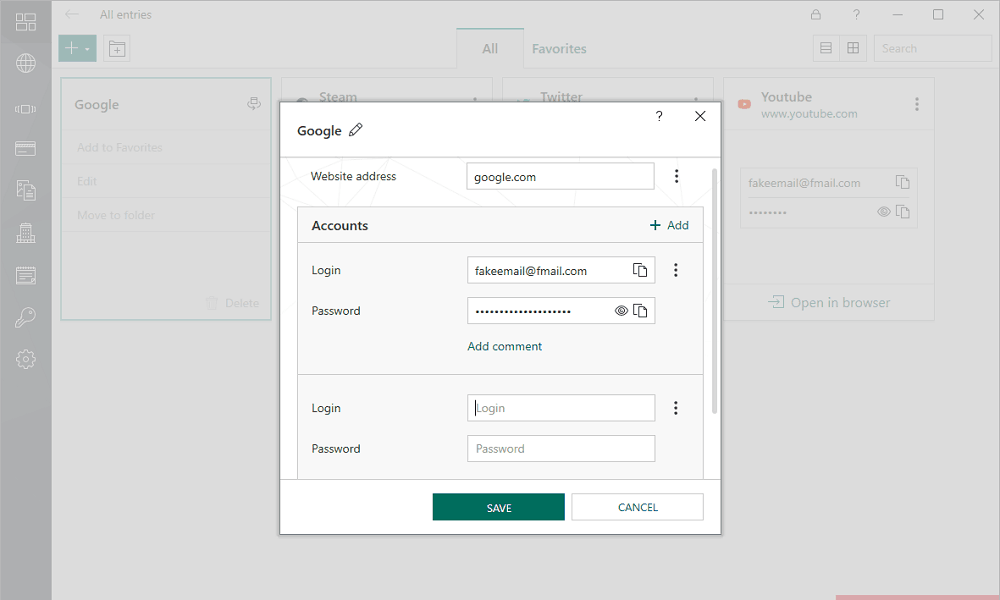The width and height of the screenshot is (1000, 600).
Task: Show the password in Google dialog
Action: tap(621, 311)
